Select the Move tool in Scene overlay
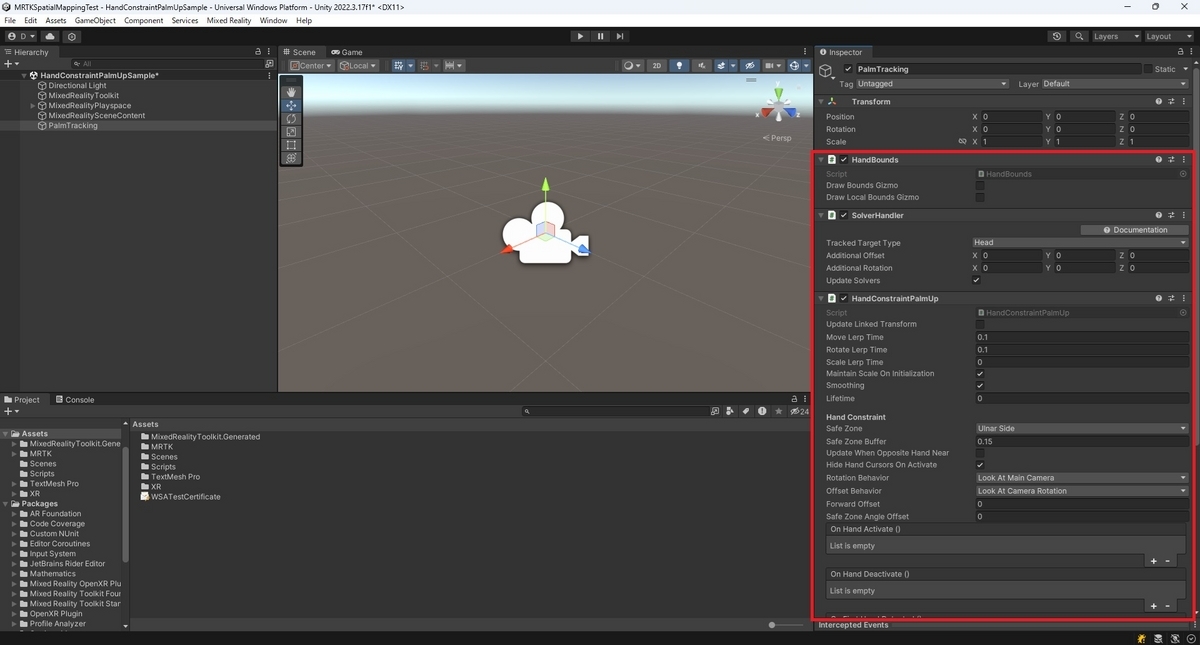Image resolution: width=1200 pixels, height=645 pixels. 291,105
